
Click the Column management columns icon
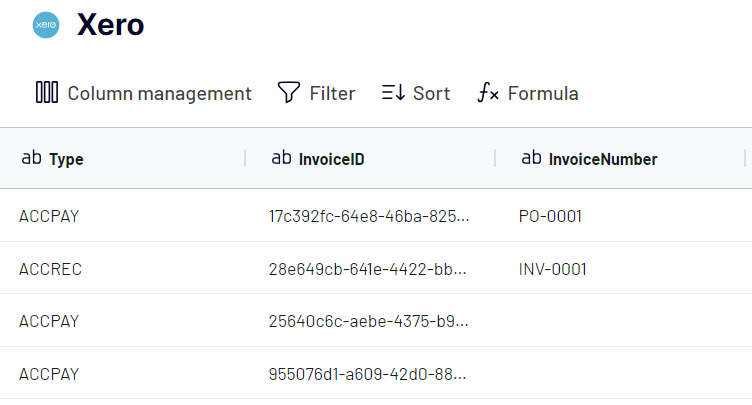coord(47,92)
